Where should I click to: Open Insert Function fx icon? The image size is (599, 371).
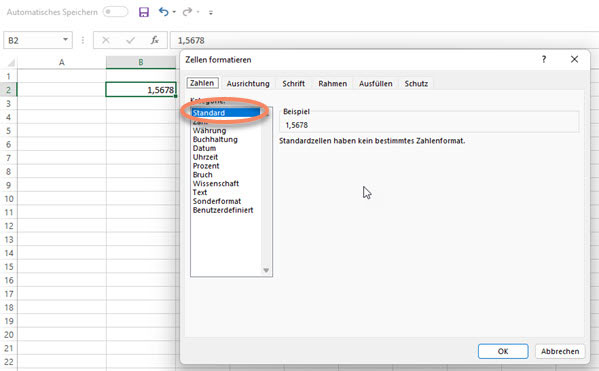[155, 40]
